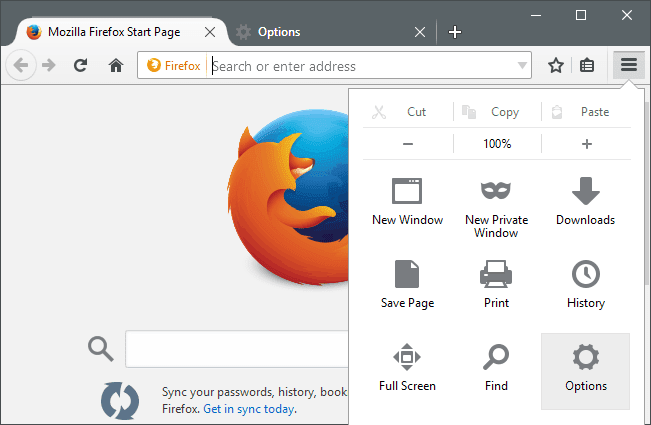Image resolution: width=651 pixels, height=425 pixels.
Task: Click the start page search box
Action: (237, 349)
